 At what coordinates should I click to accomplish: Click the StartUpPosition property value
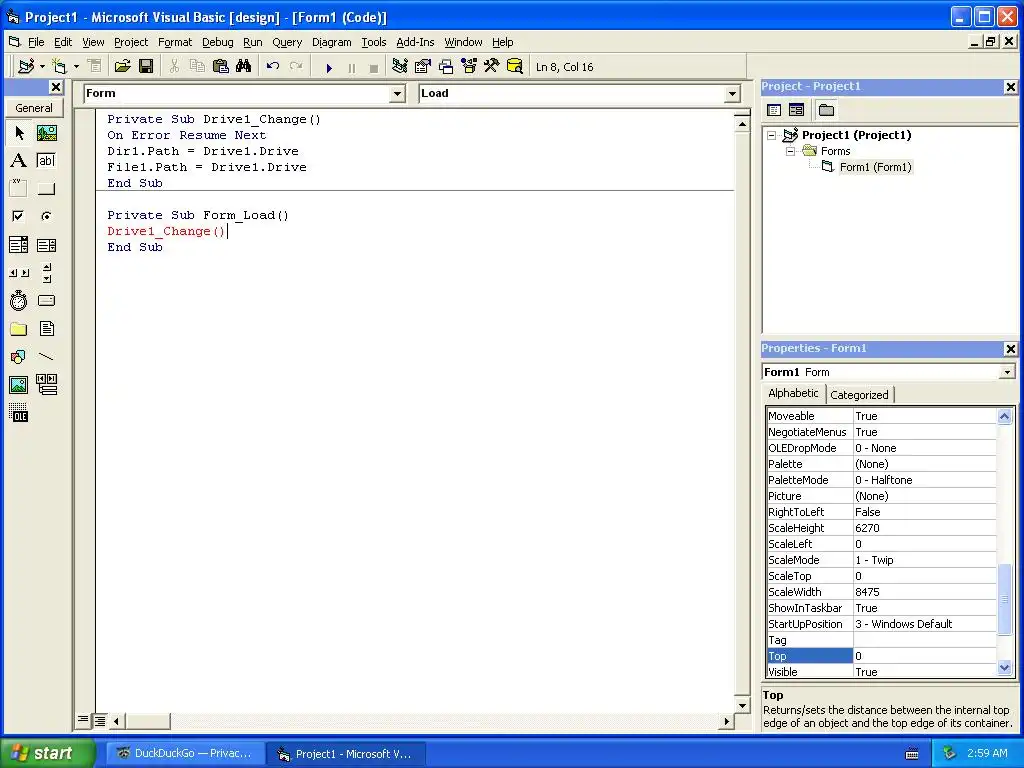point(924,624)
